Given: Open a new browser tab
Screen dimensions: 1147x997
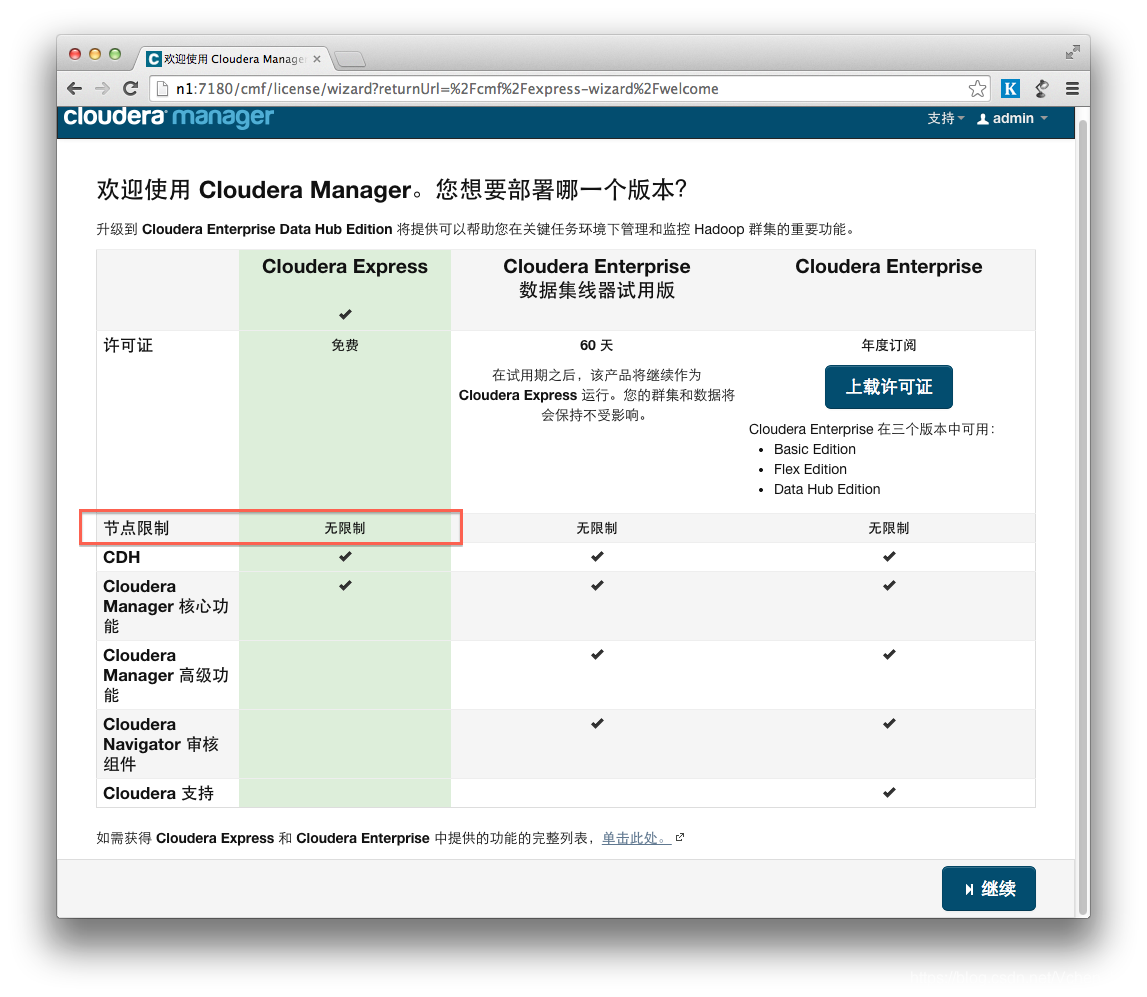Looking at the screenshot, I should 350,59.
